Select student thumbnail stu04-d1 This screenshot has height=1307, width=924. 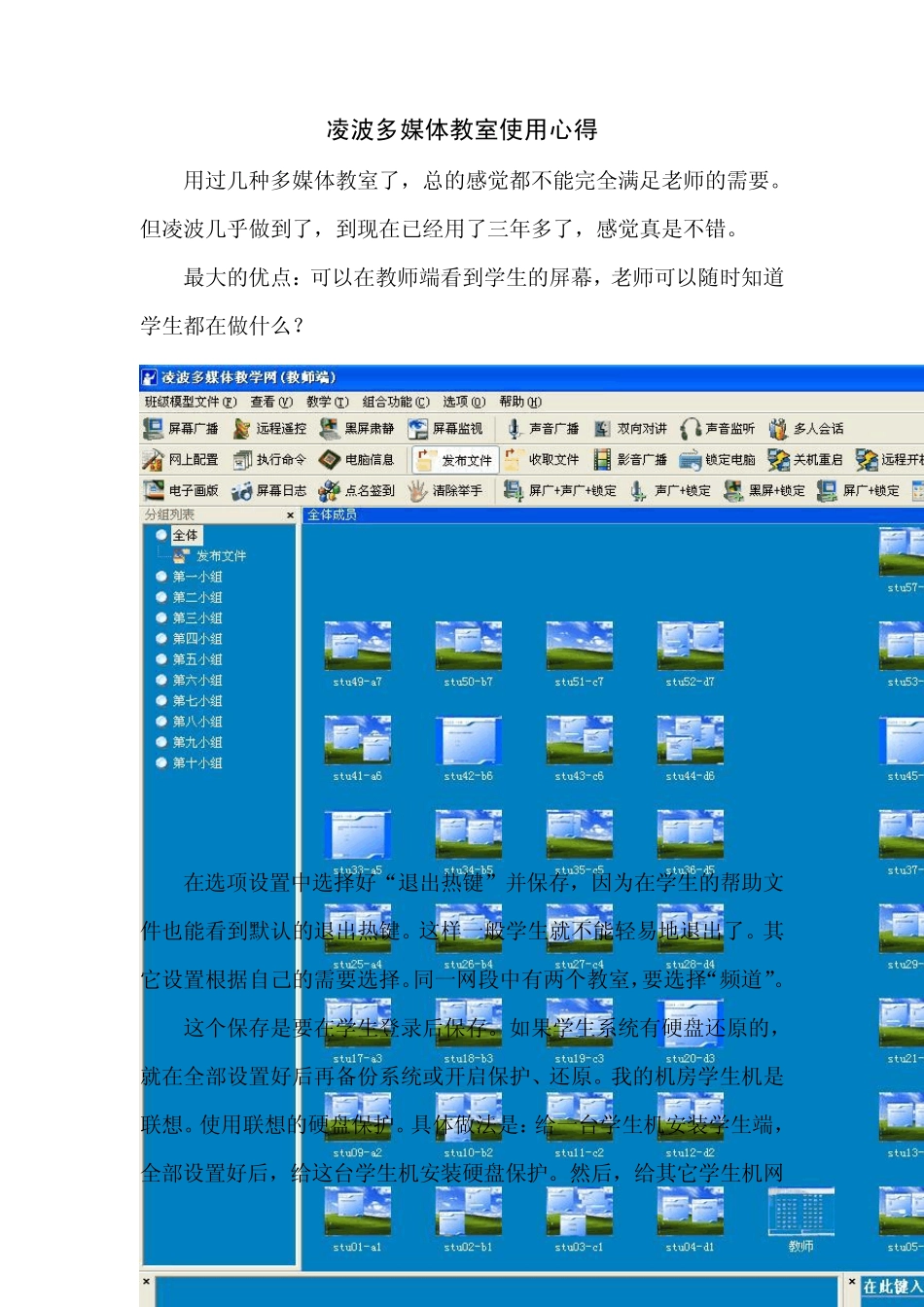tap(691, 1219)
